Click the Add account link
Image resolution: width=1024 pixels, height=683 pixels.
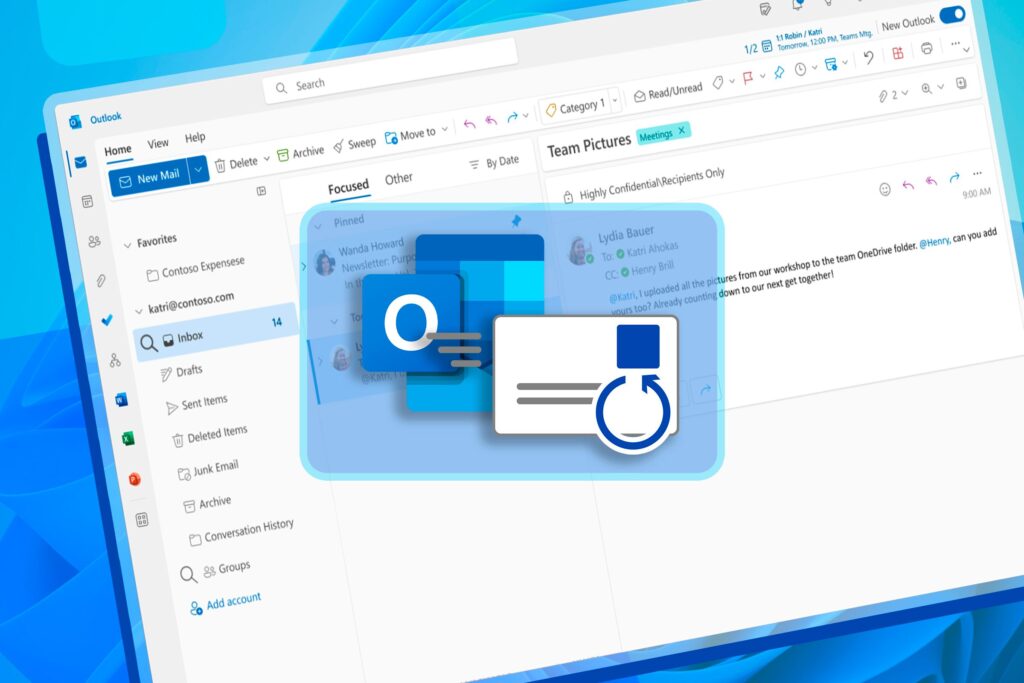coord(232,597)
